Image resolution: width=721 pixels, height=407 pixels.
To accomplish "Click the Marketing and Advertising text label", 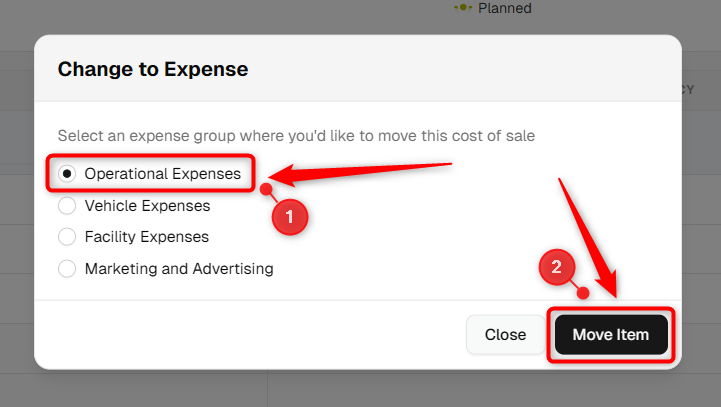I will pyautogui.click(x=179, y=269).
